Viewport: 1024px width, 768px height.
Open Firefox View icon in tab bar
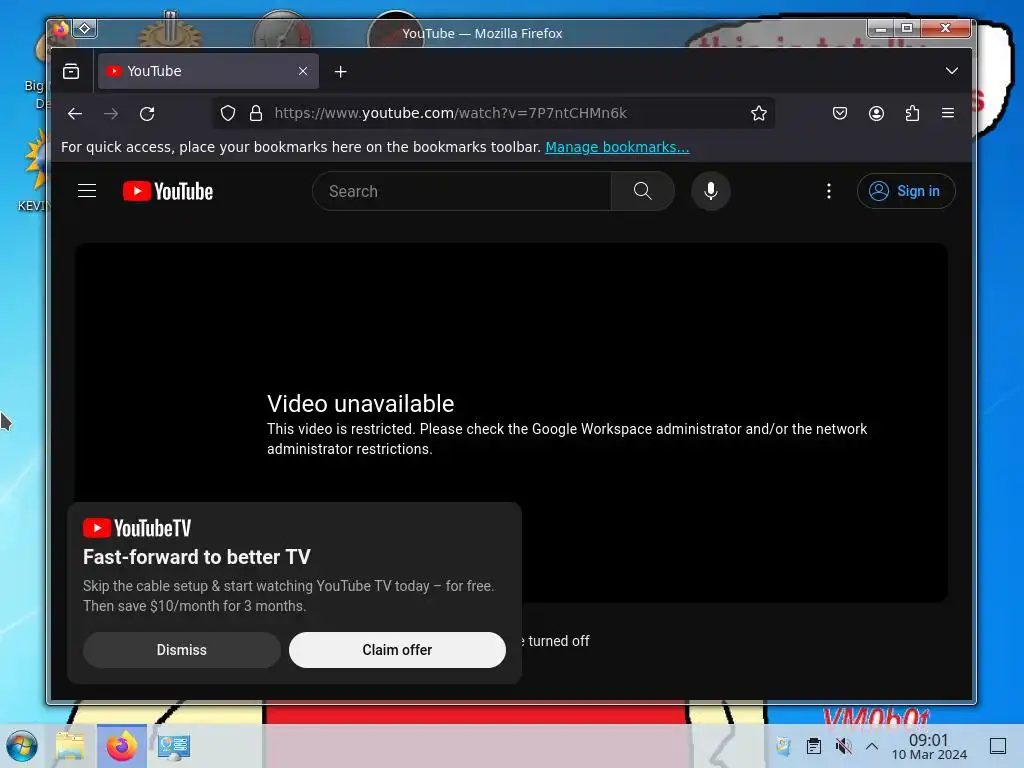[x=71, y=71]
